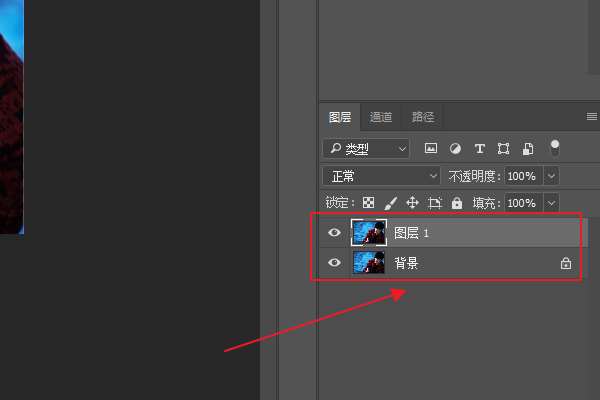600x400 pixels.
Task: Filter layers by smart object icon
Action: point(528,149)
